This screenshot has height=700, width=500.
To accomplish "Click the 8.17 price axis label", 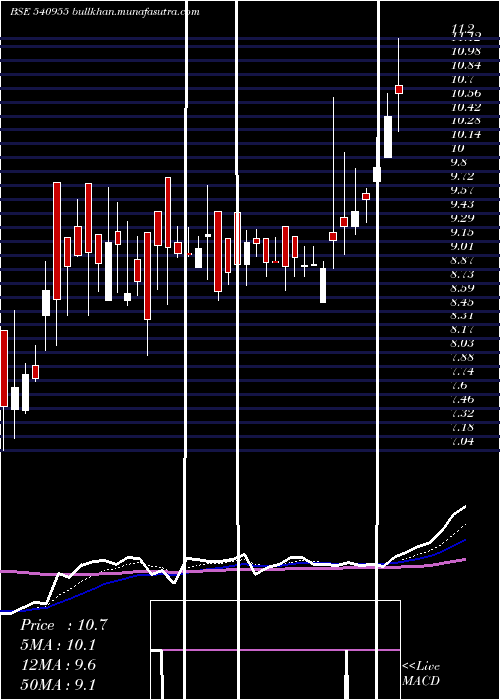I will click(463, 329).
